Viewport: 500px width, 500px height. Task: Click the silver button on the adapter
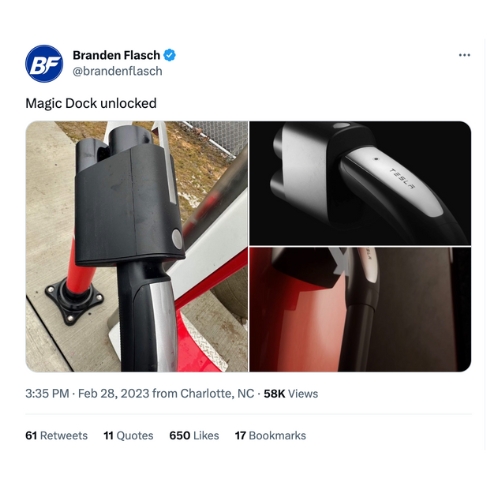click(x=177, y=239)
